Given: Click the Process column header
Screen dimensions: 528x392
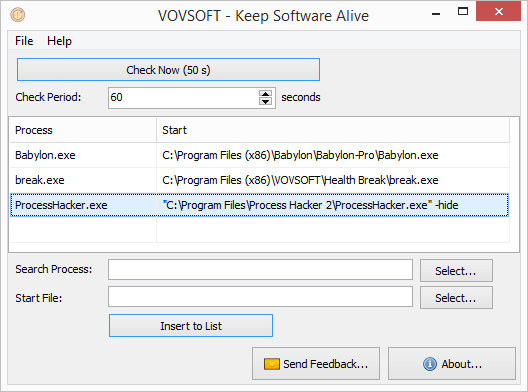Looking at the screenshot, I should tap(83, 130).
